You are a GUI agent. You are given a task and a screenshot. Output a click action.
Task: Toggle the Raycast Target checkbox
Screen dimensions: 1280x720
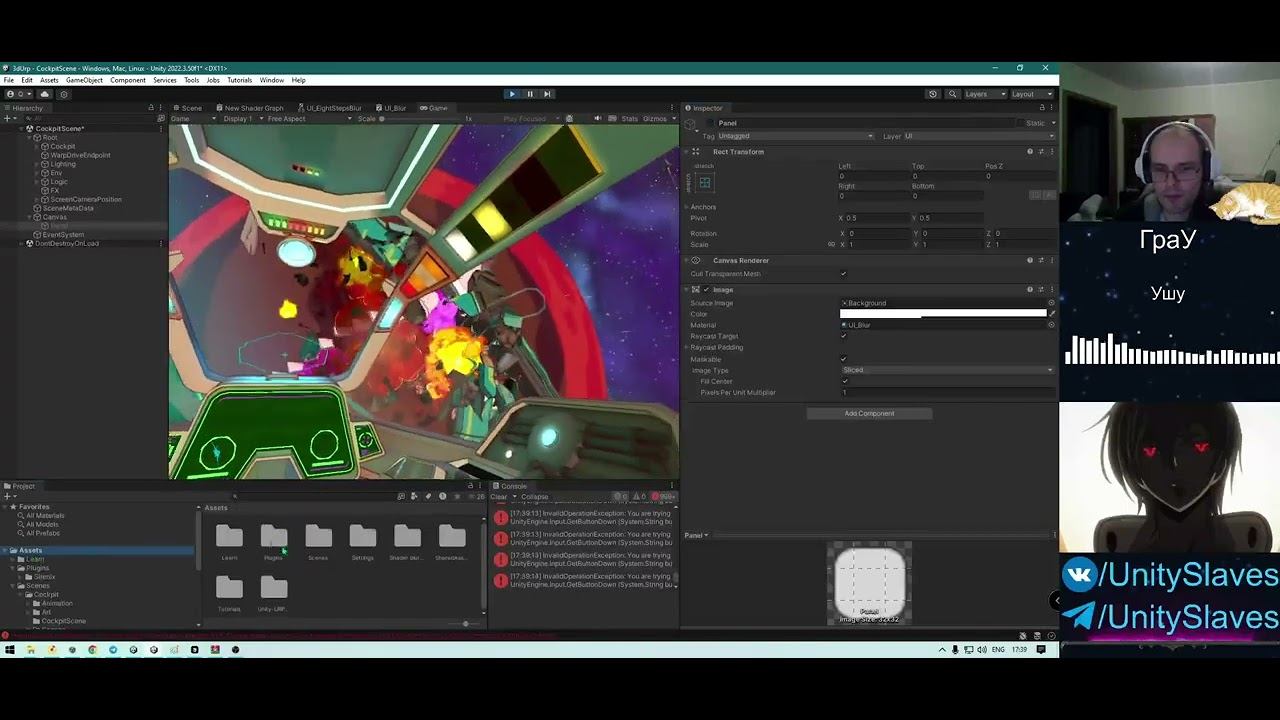coord(843,336)
